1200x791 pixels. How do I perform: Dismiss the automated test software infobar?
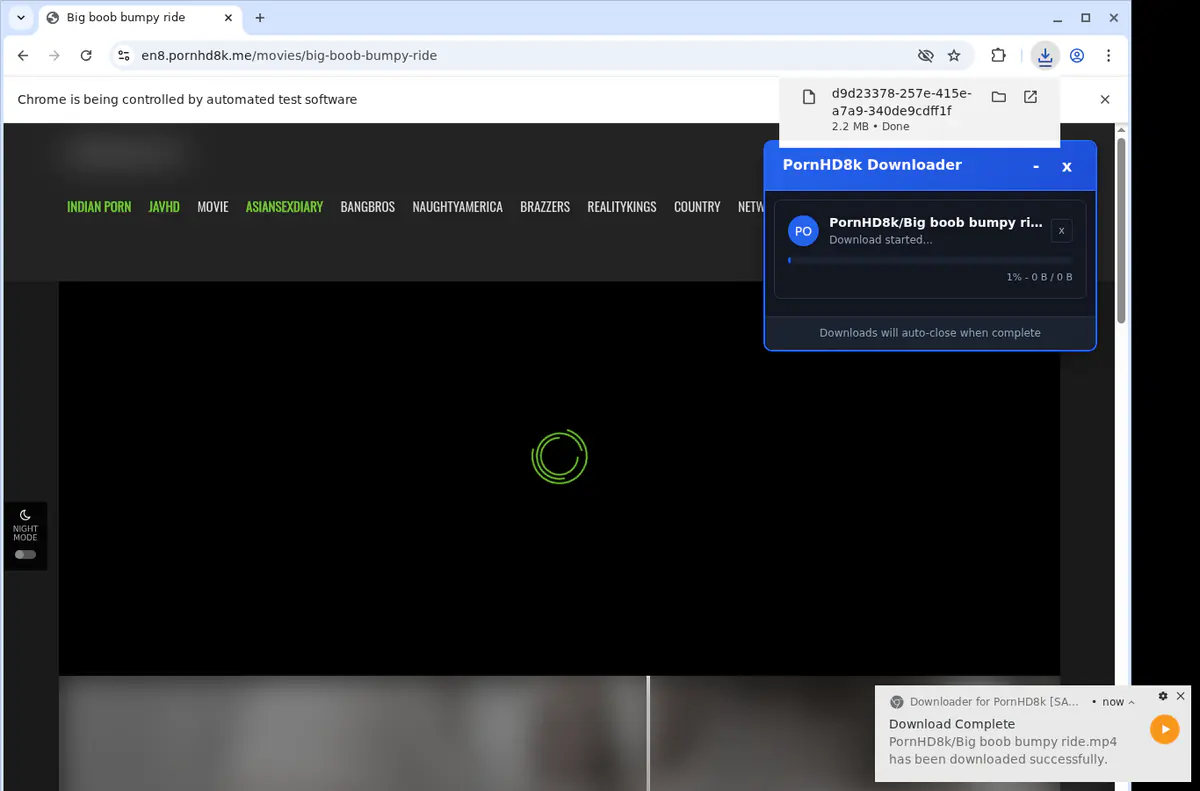coord(1105,99)
